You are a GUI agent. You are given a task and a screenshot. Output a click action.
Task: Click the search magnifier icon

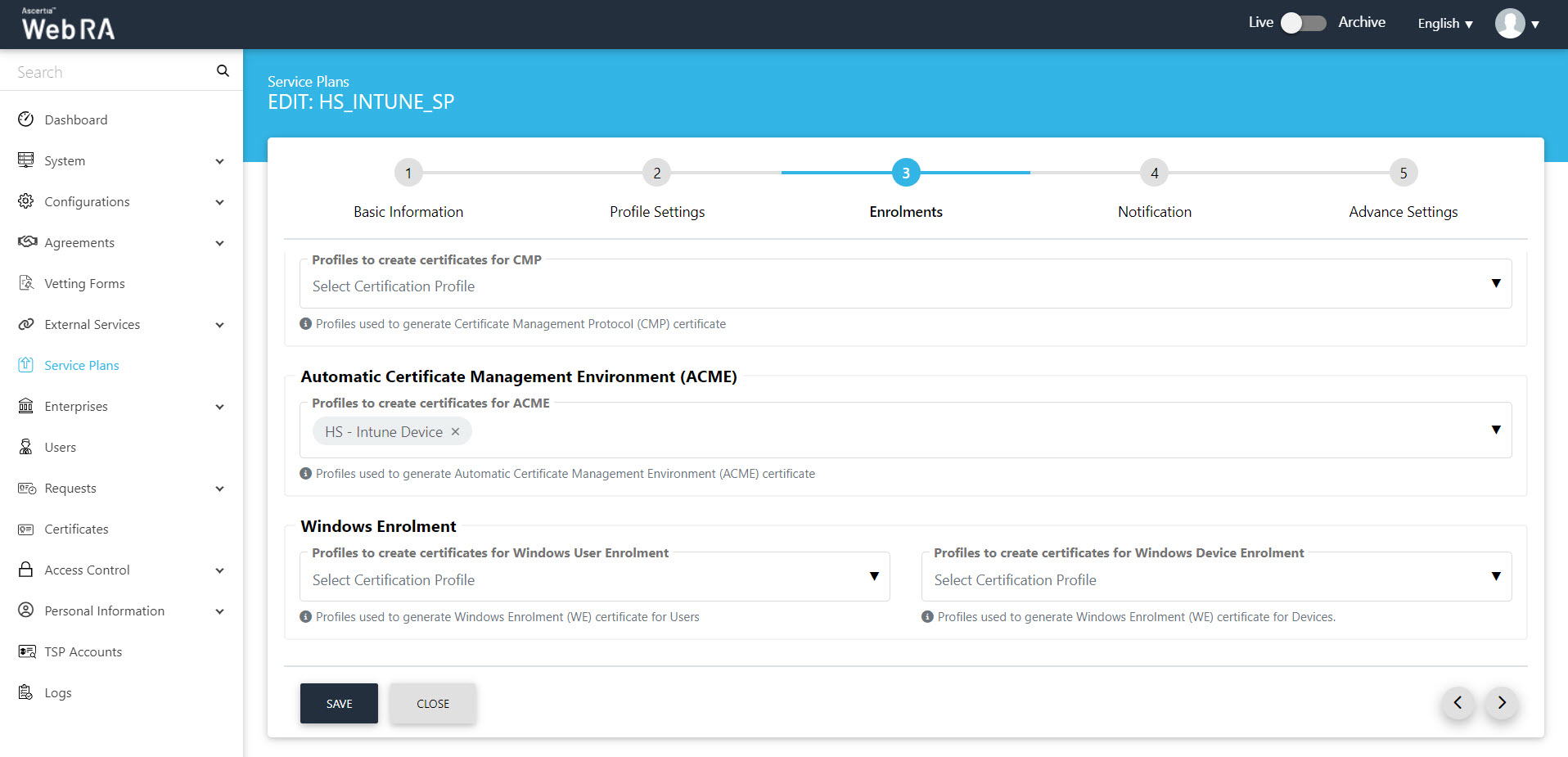click(223, 71)
